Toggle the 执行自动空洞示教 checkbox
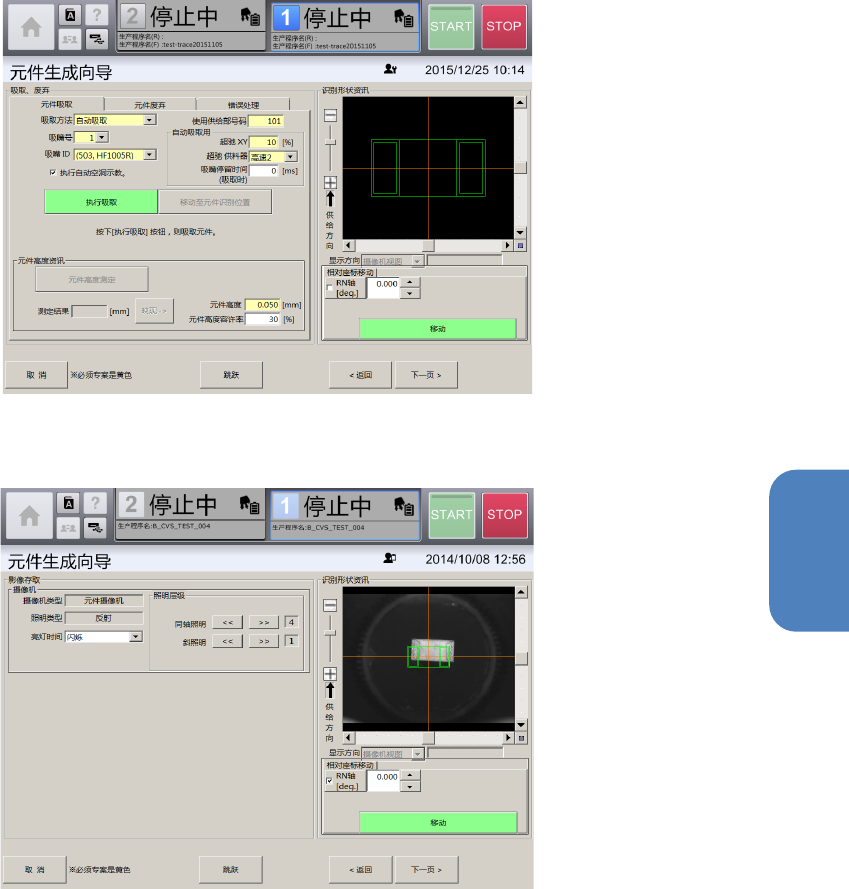 [53, 172]
